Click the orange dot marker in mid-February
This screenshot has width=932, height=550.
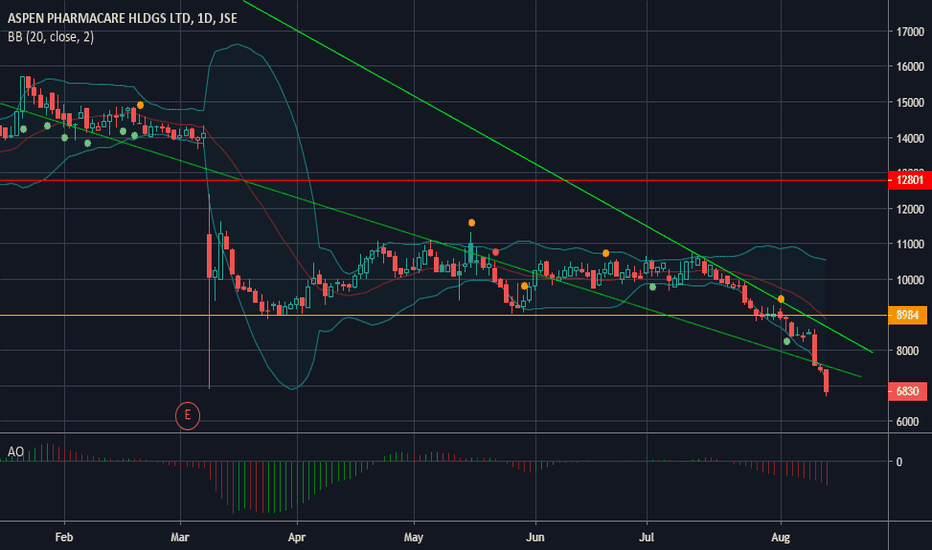coord(140,105)
